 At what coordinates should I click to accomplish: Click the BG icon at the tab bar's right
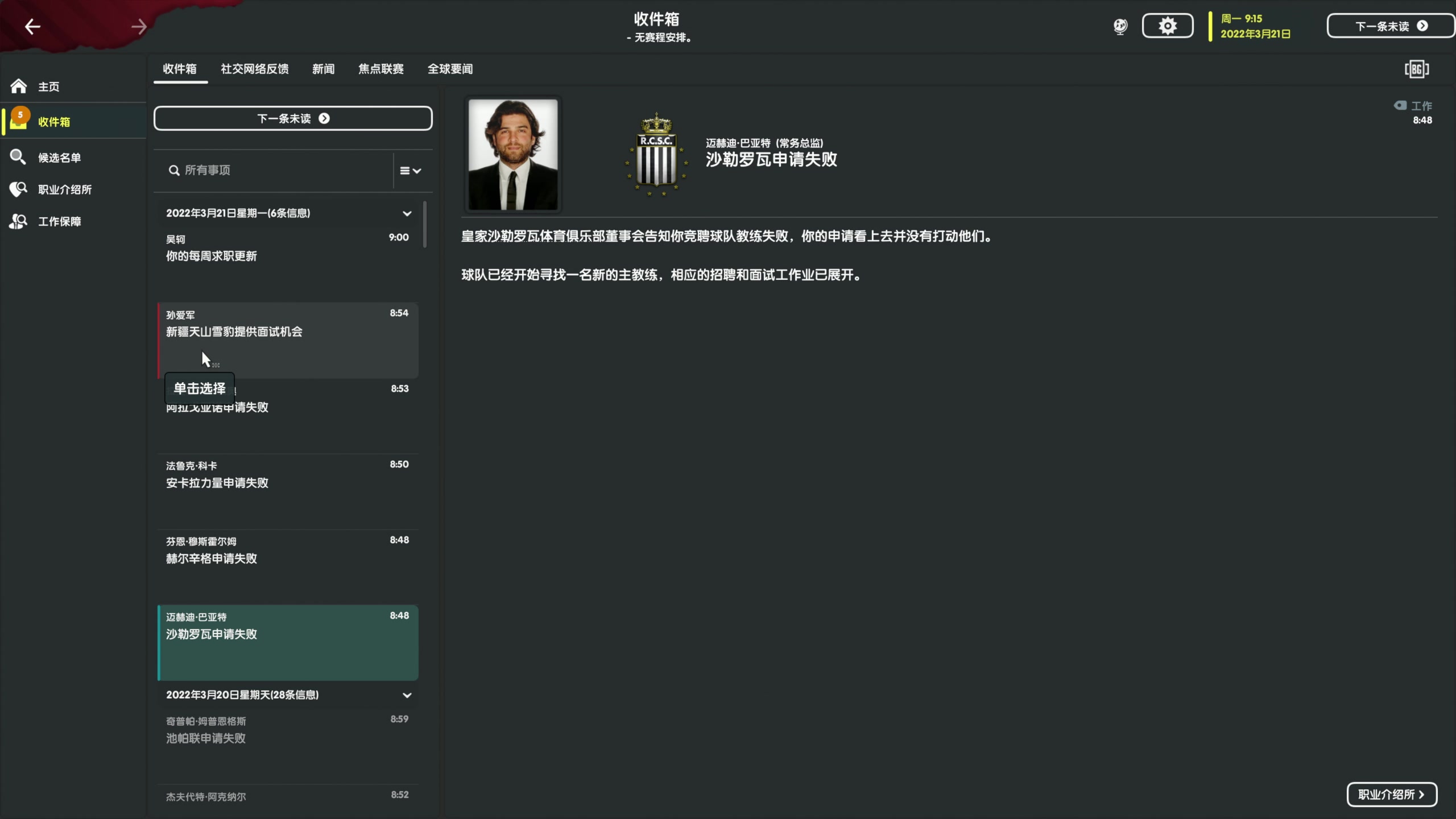pyautogui.click(x=1417, y=69)
